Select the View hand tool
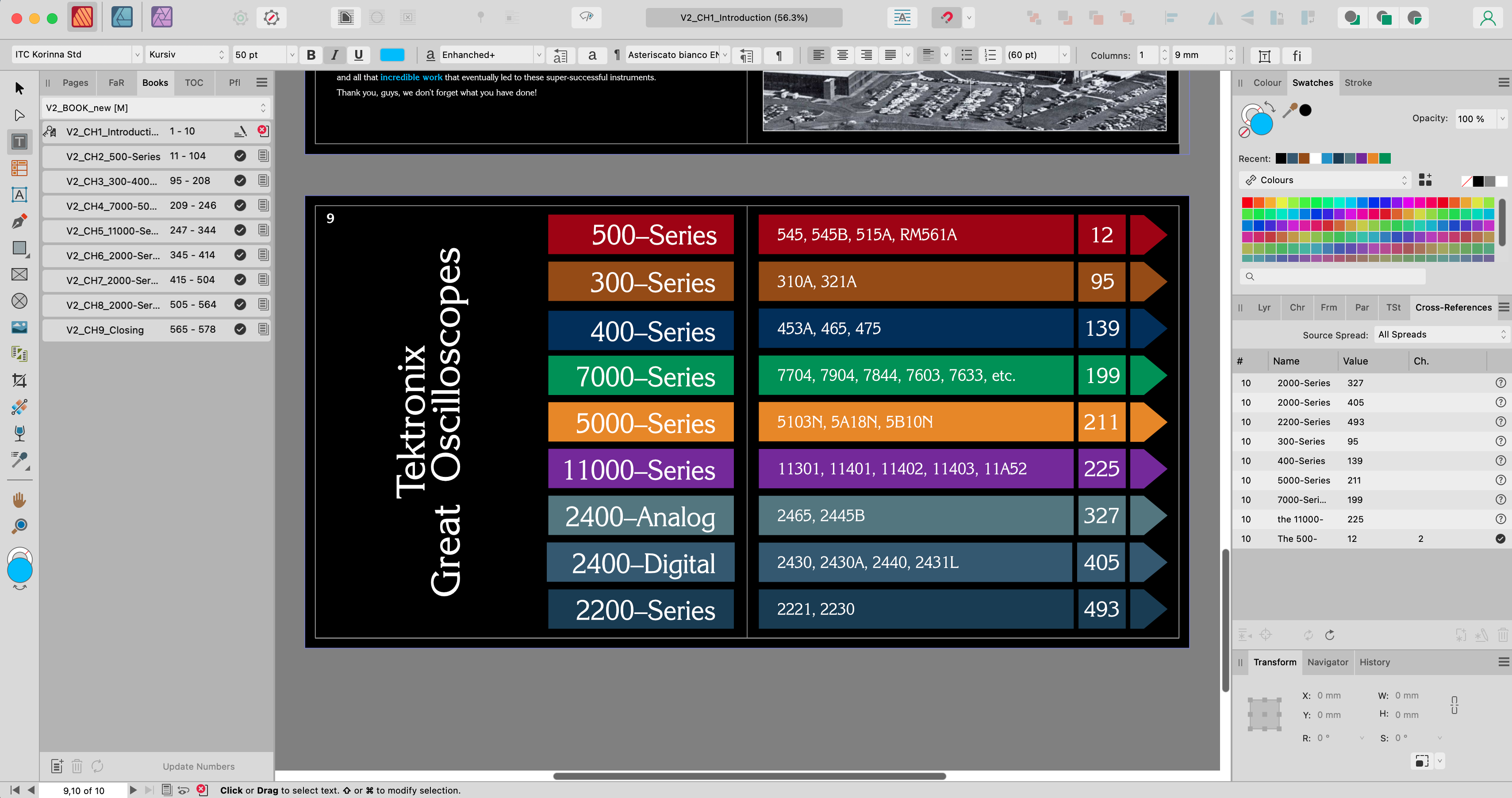This screenshot has height=798, width=1512. tap(19, 500)
